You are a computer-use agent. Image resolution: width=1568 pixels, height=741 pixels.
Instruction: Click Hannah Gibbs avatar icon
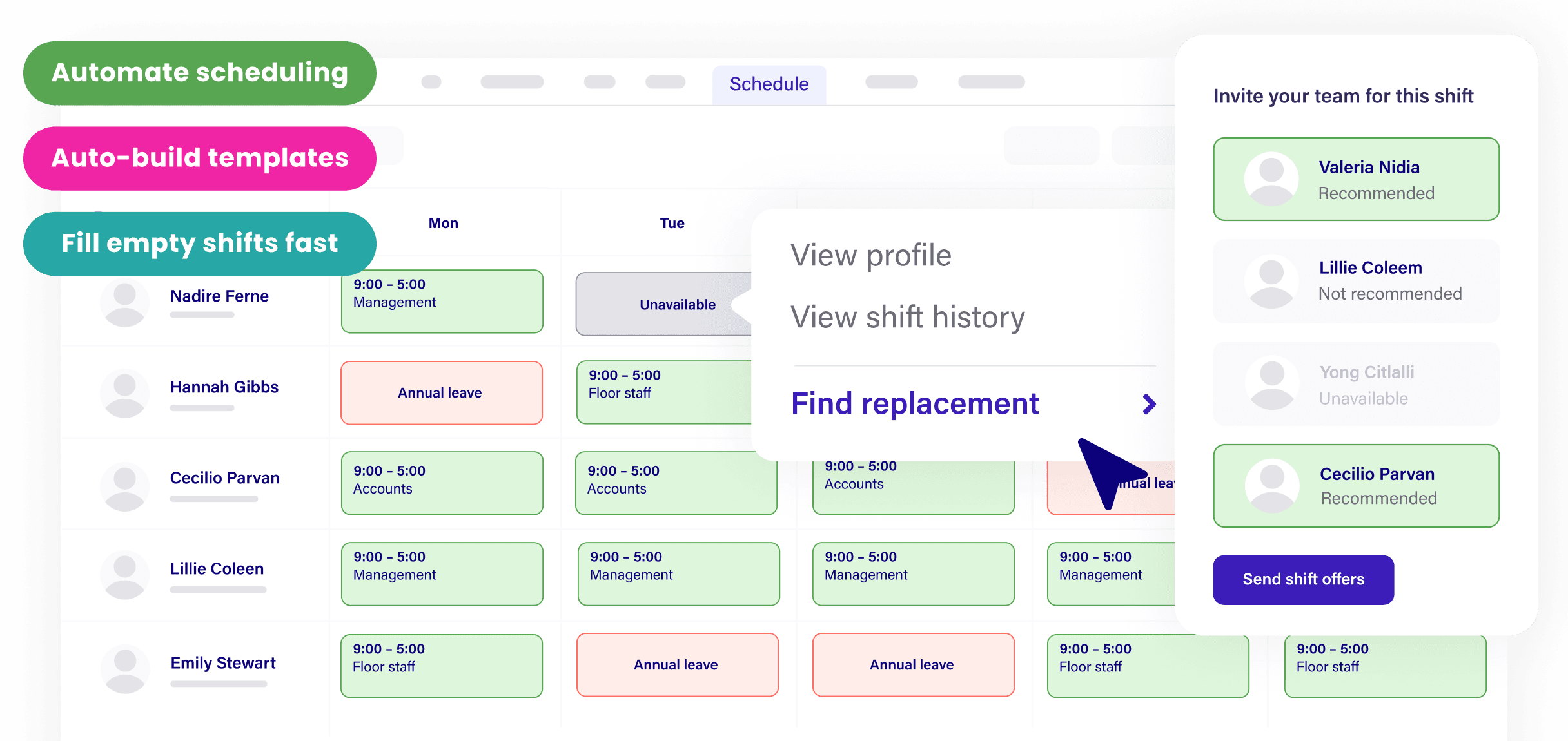124,393
